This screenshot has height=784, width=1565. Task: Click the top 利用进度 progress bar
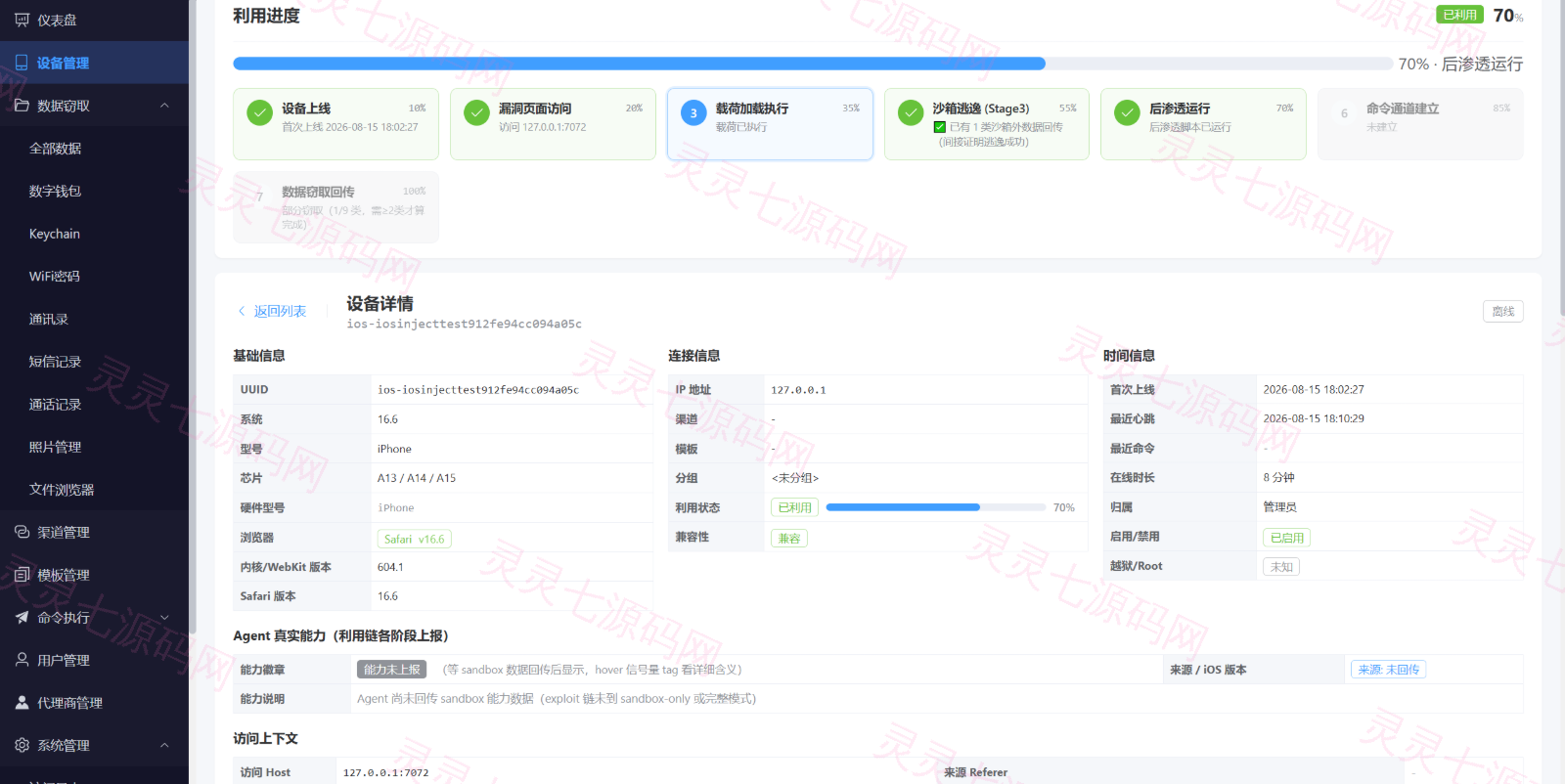coord(813,64)
